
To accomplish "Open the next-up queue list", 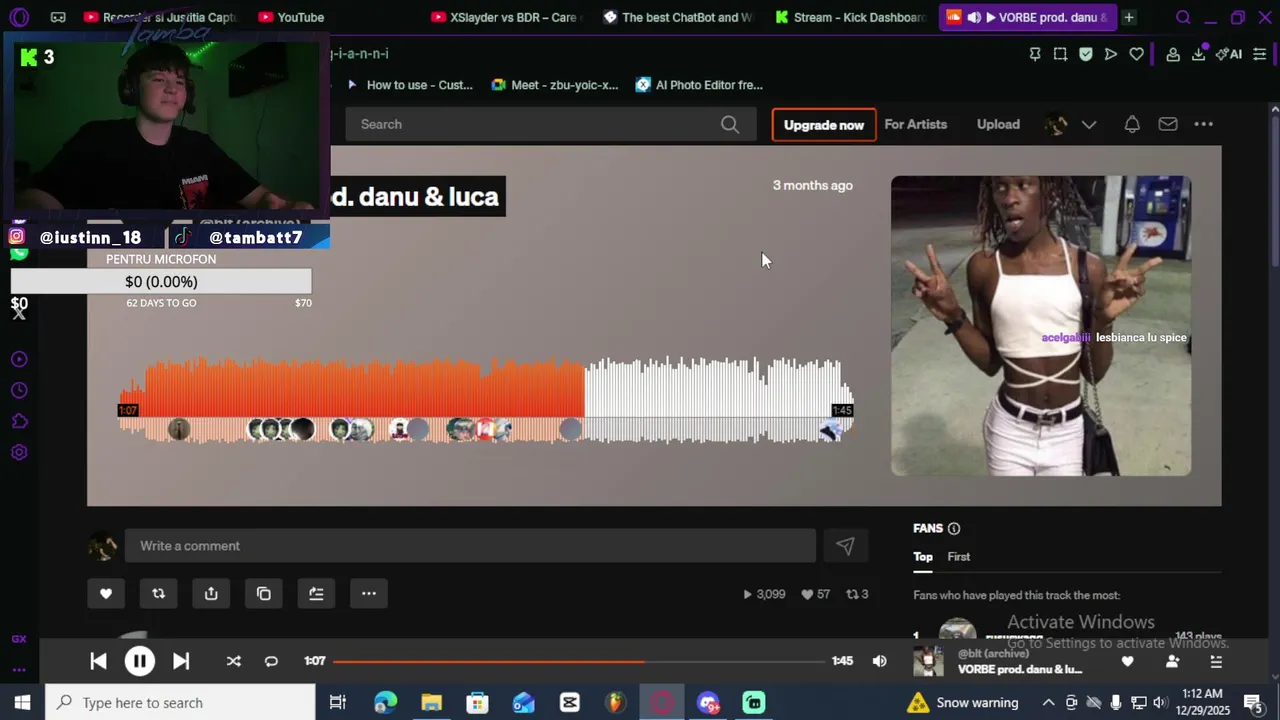I will pos(1216,662).
